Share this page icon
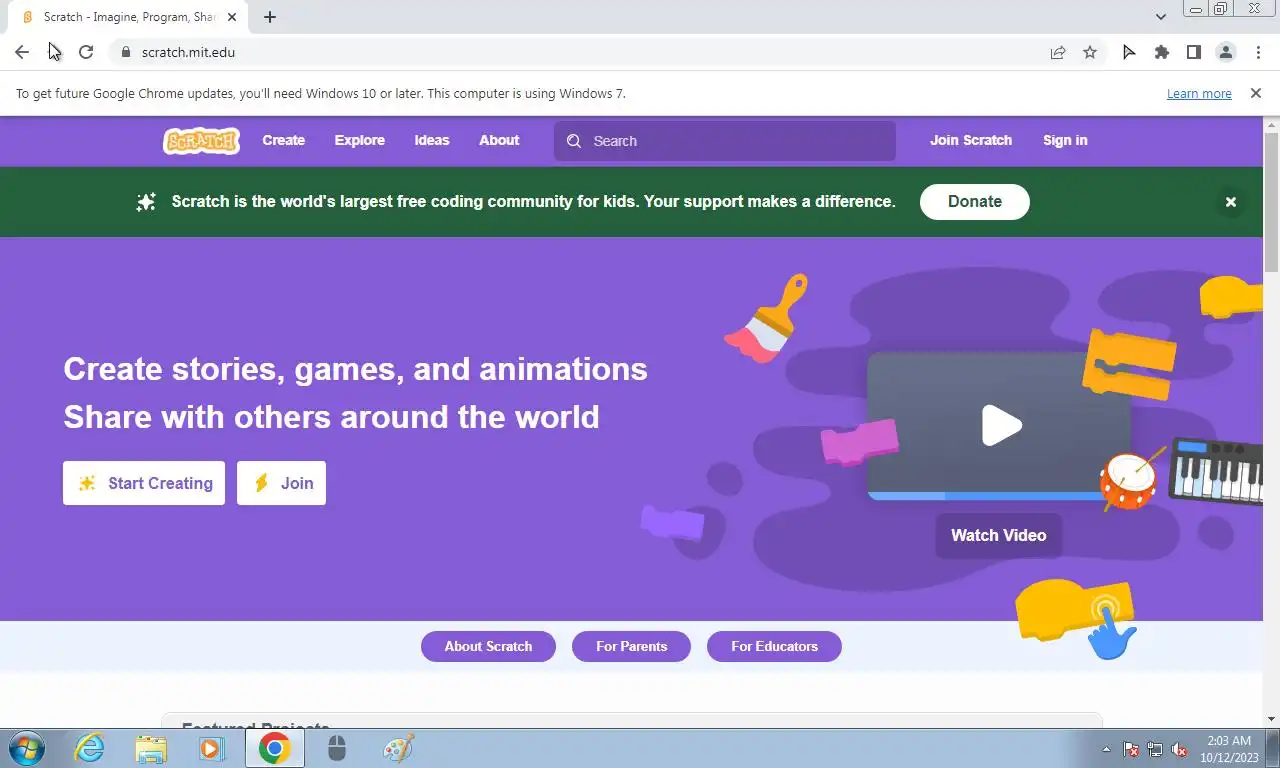 pyautogui.click(x=1058, y=52)
